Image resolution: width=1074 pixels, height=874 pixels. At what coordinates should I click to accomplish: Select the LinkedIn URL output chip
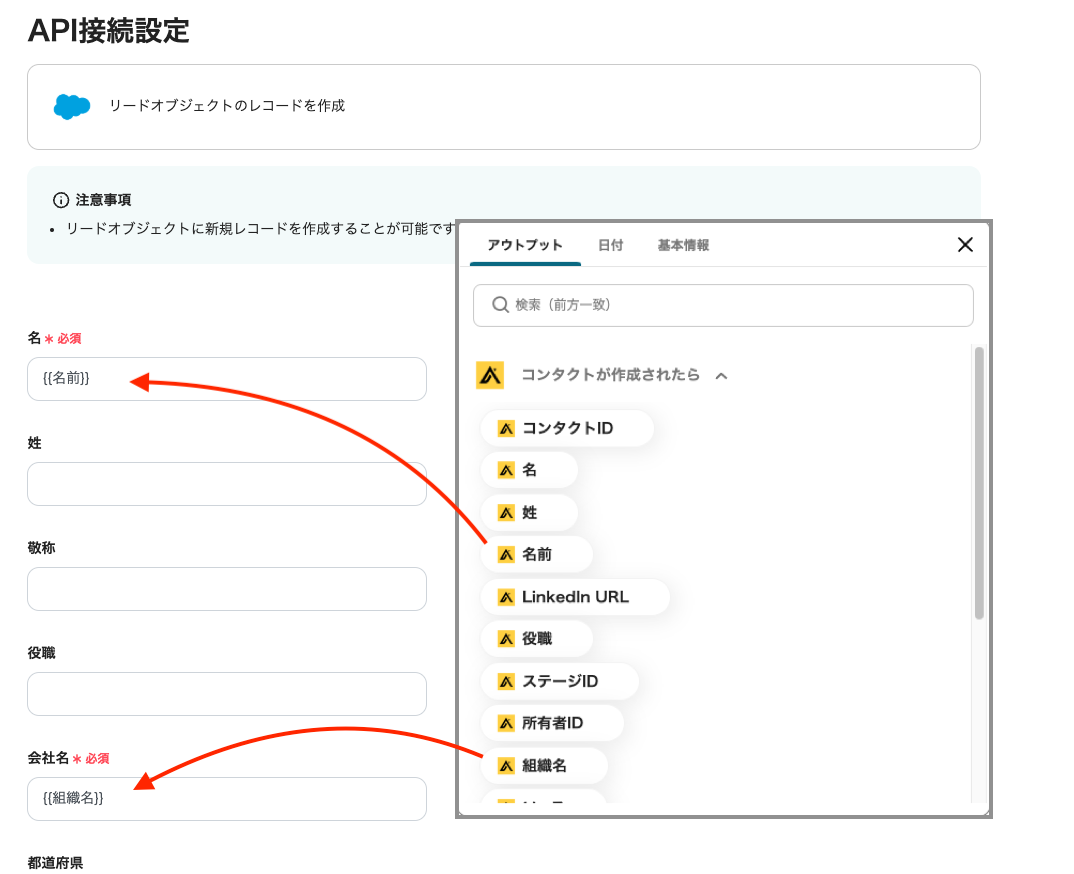point(575,597)
